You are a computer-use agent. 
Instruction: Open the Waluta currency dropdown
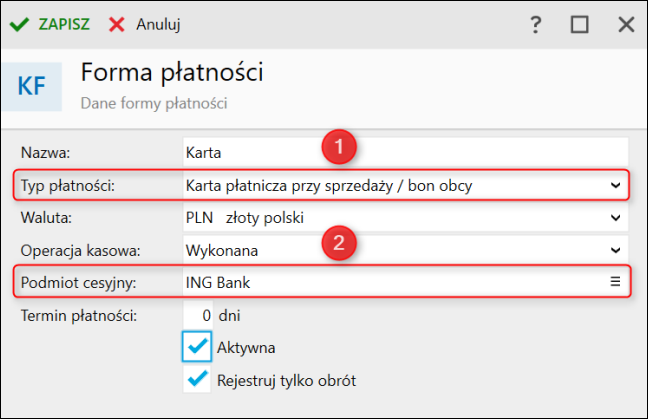click(405, 217)
